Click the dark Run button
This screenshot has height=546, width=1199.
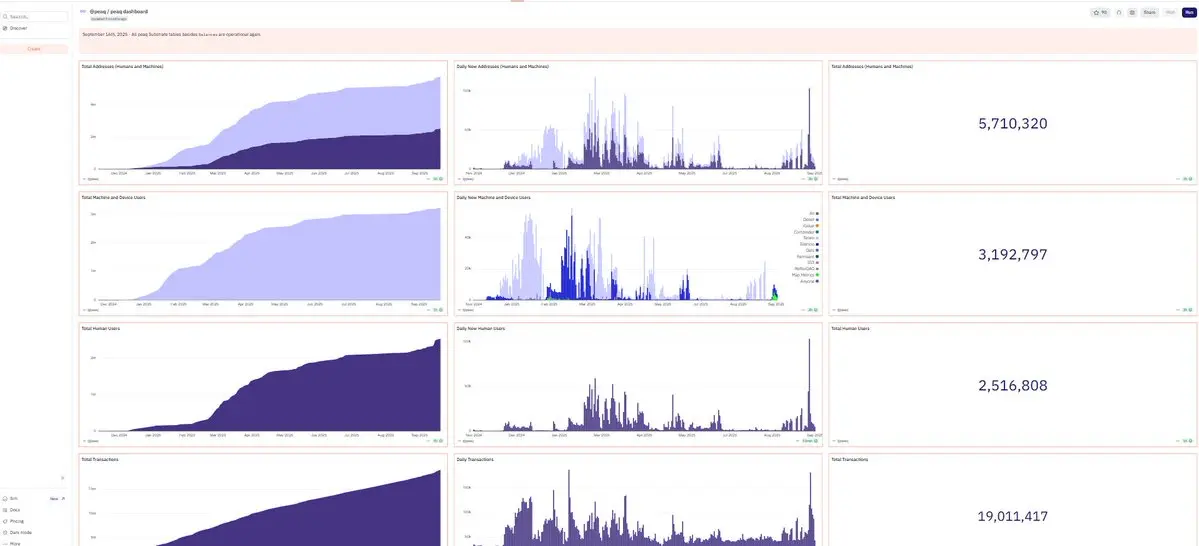[x=1189, y=12]
